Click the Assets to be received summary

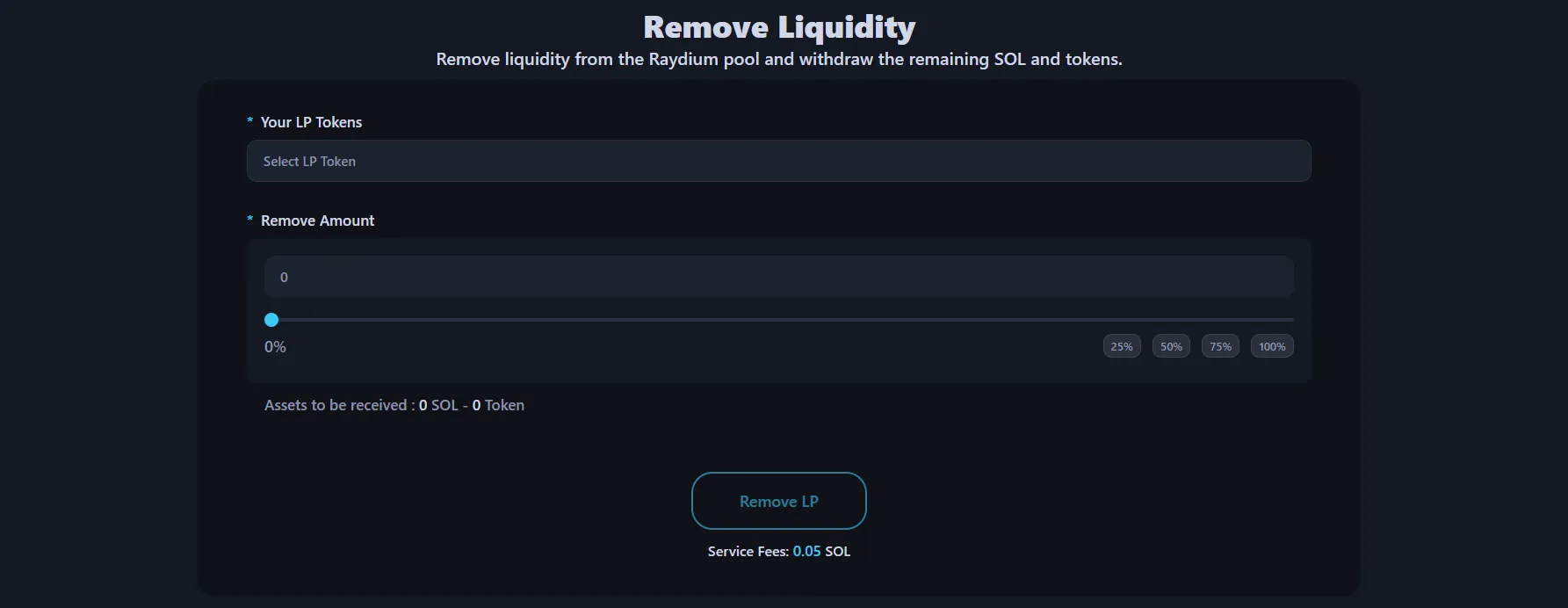[394, 405]
